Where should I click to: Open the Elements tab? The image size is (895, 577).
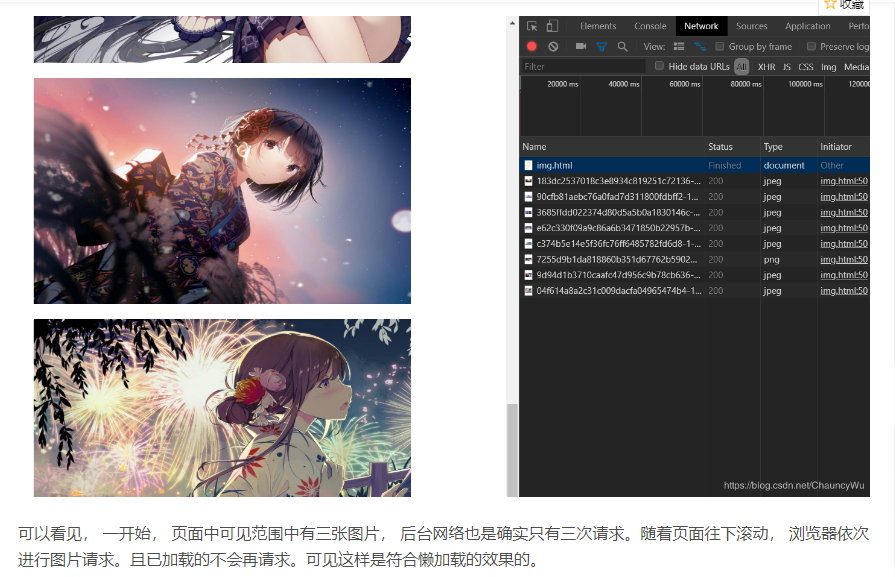click(598, 26)
